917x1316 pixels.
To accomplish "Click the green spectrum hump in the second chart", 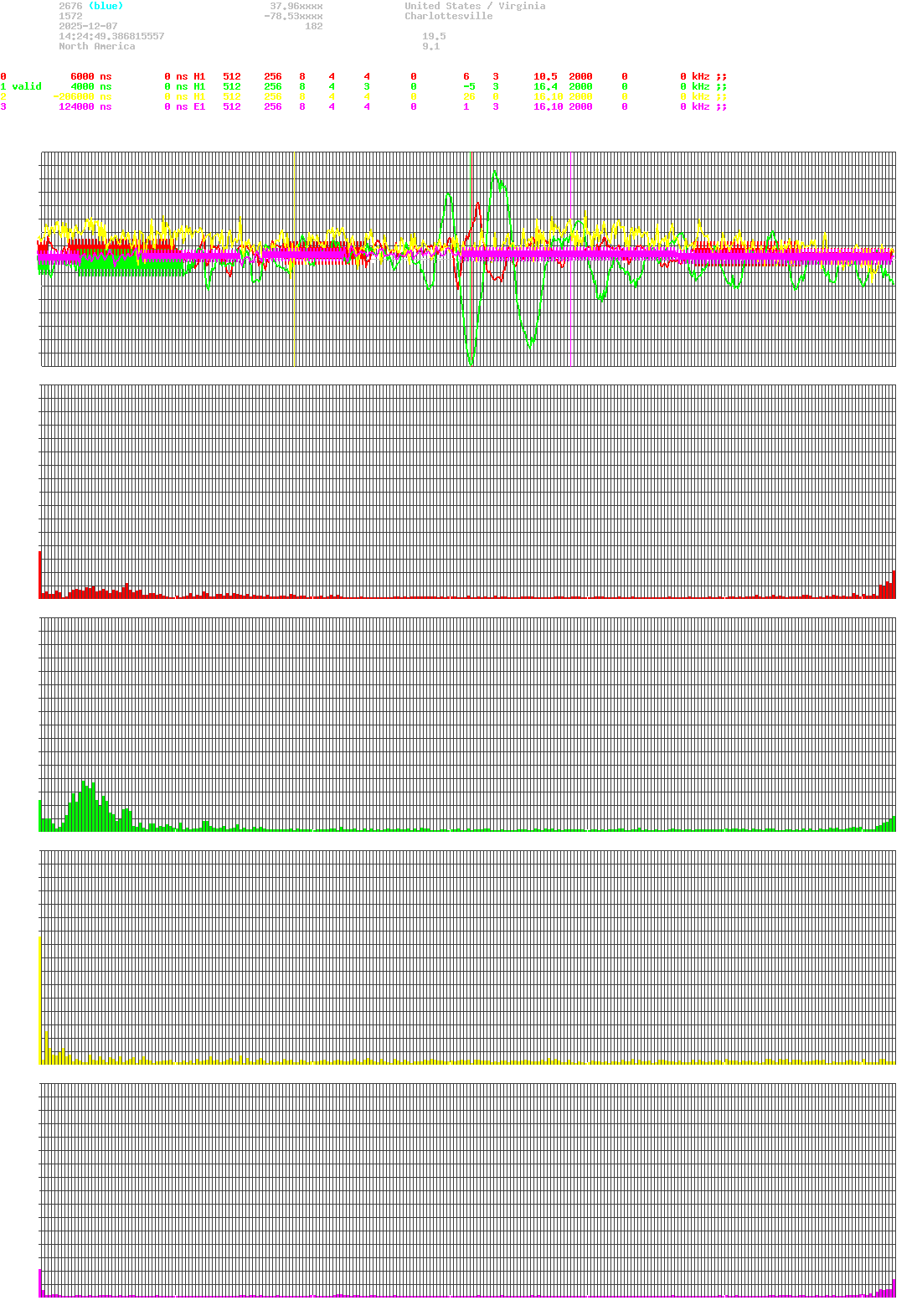I will point(89,804).
